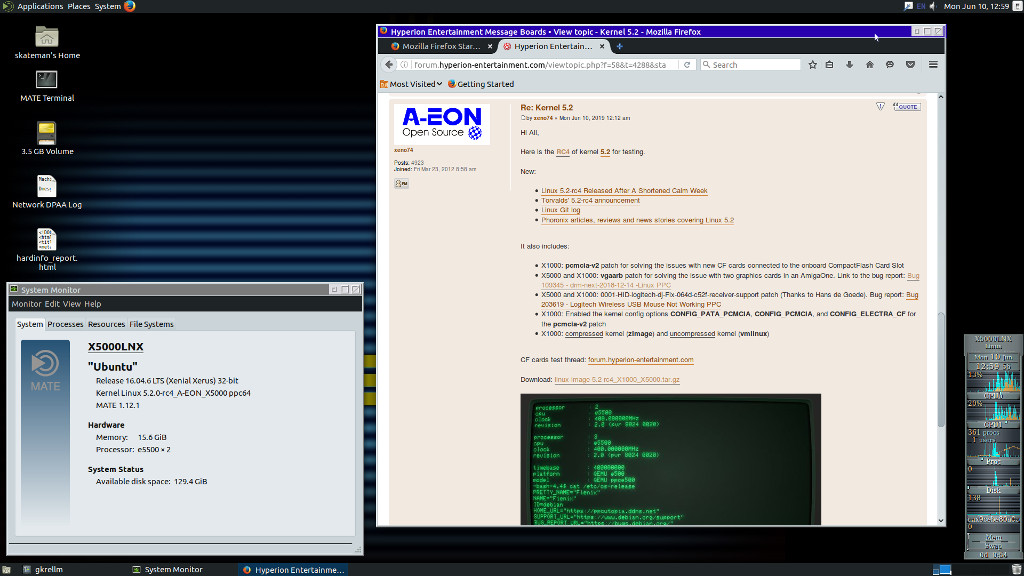Bookmark this page with the star icon
The width and height of the screenshot is (1024, 576).
point(812,65)
